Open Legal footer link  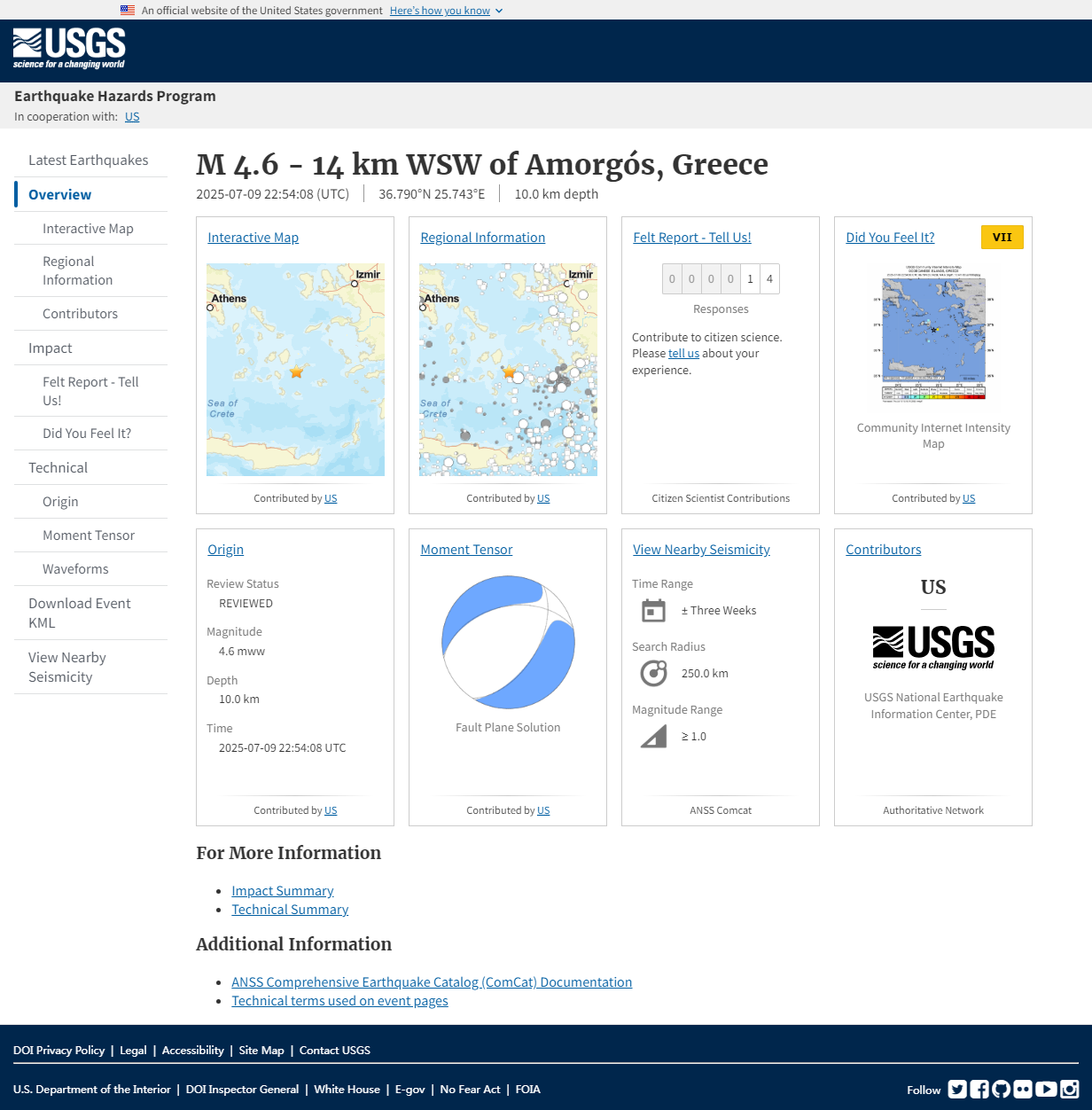[x=133, y=1051]
